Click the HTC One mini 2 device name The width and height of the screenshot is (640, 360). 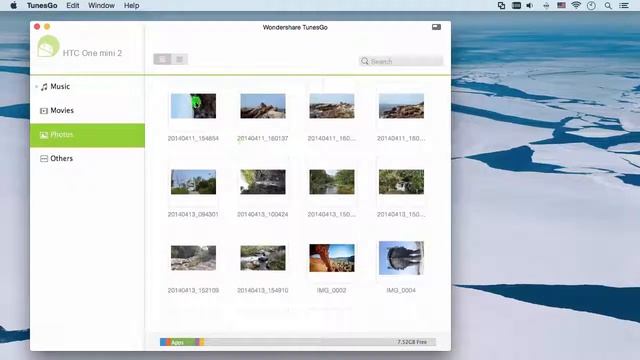(92, 53)
